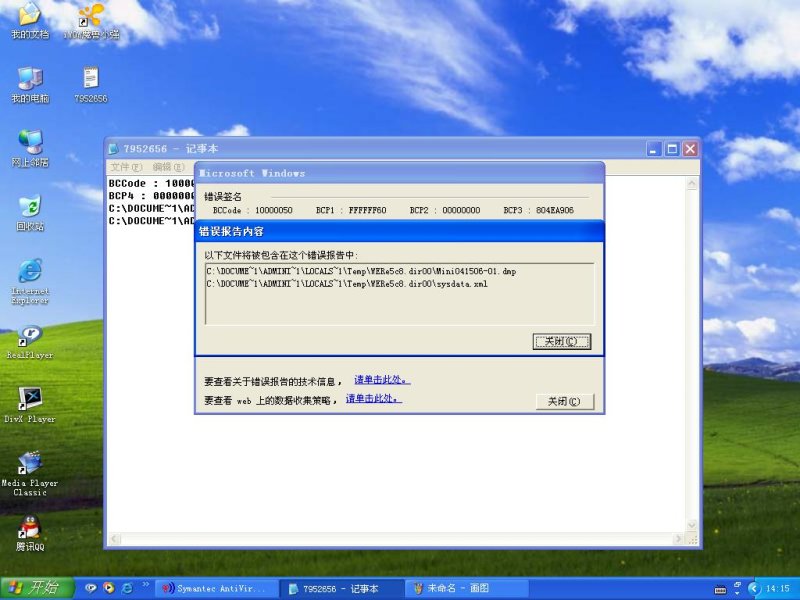Launch RealPlayer desktop shortcut
The width and height of the screenshot is (800, 600).
click(29, 337)
